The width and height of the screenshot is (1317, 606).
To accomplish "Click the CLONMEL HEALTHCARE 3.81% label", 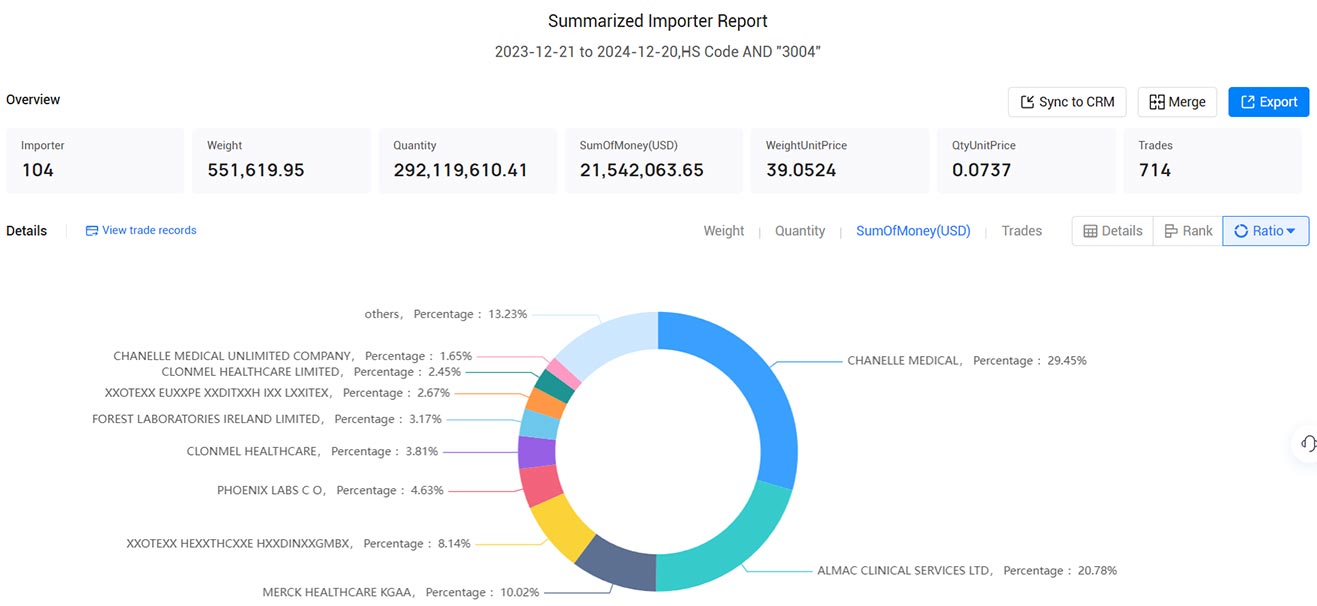I will (312, 451).
